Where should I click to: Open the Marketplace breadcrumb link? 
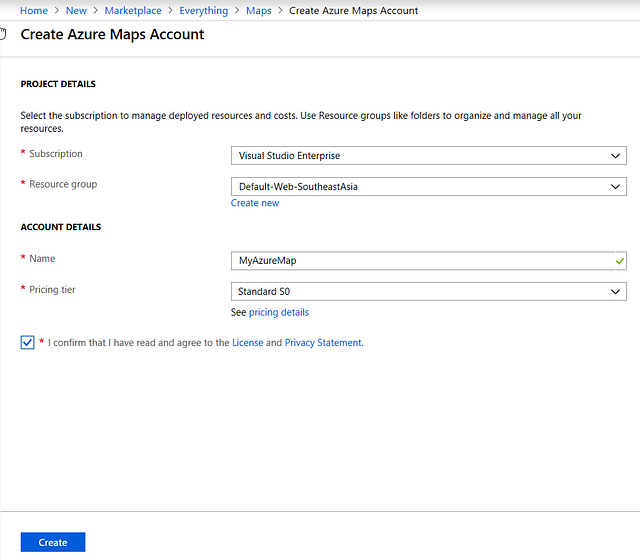click(133, 11)
